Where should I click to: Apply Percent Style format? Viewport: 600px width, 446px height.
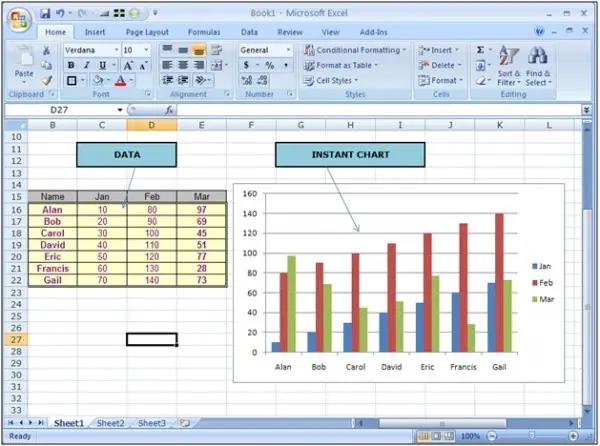270,65
